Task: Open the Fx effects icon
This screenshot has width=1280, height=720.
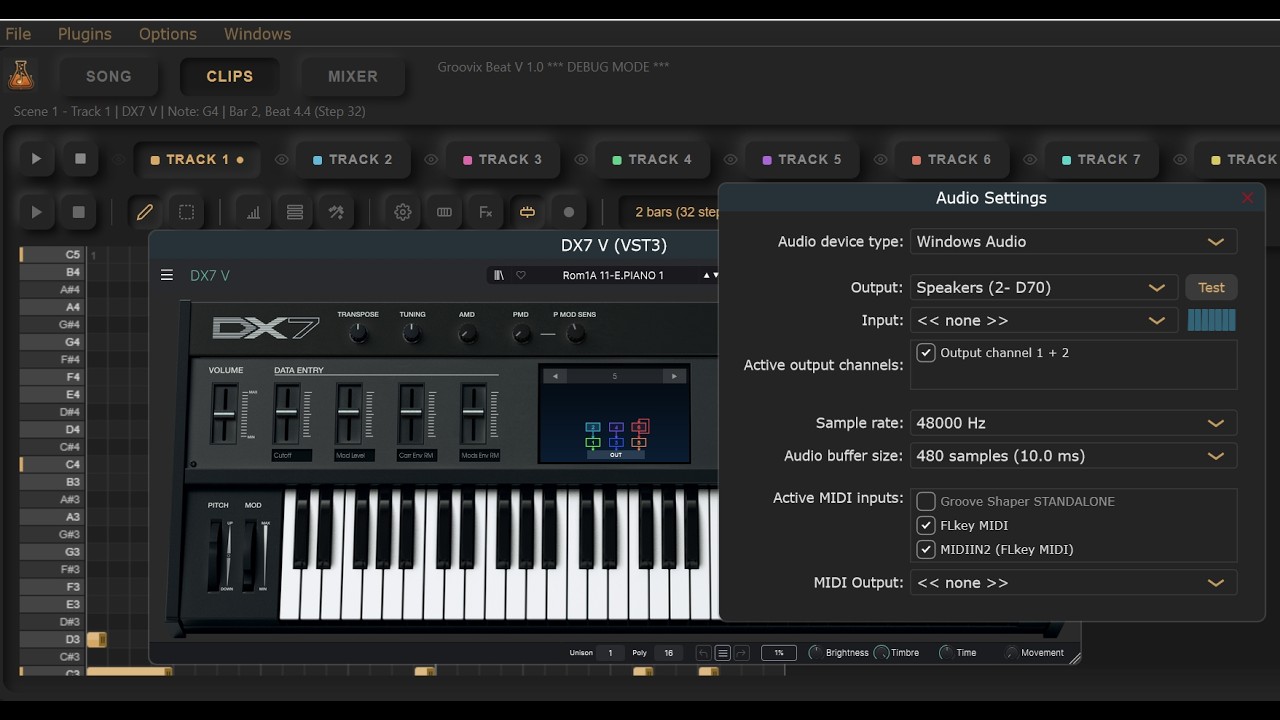Action: [486, 212]
